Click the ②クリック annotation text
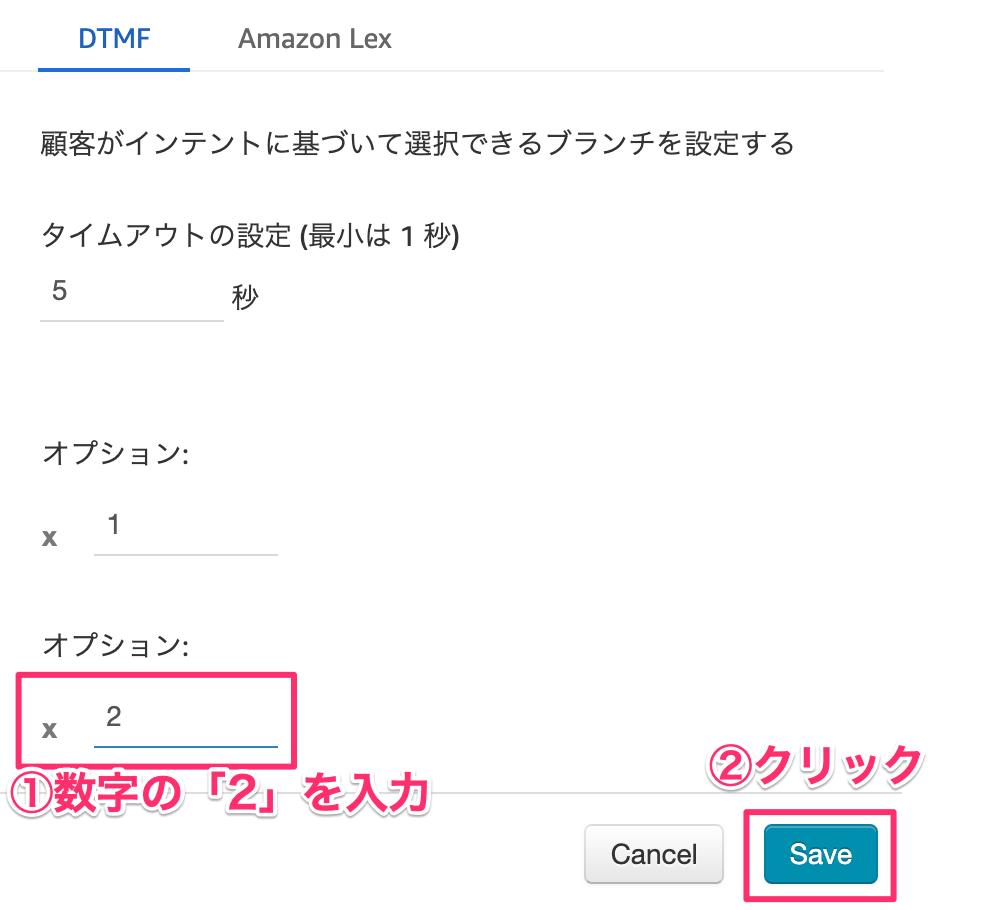Image resolution: width=986 pixels, height=910 pixels. (x=815, y=766)
